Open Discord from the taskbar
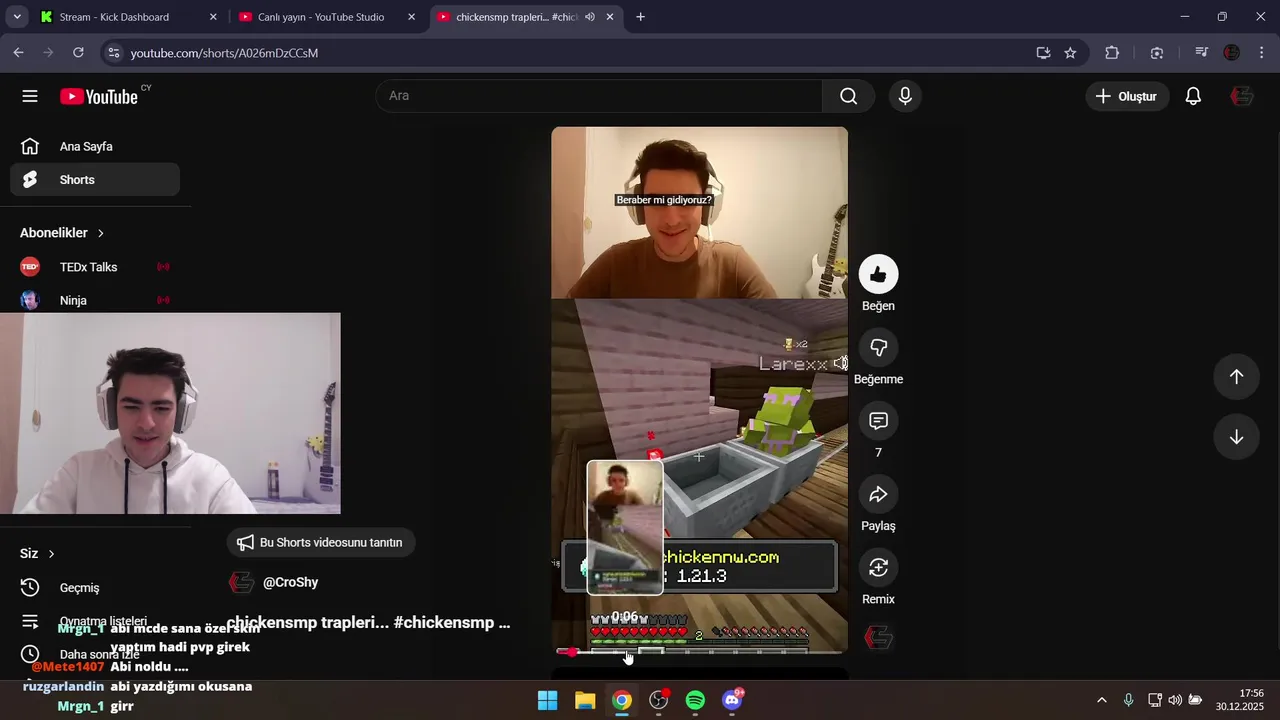Screen dimensions: 1280x720 [x=732, y=700]
